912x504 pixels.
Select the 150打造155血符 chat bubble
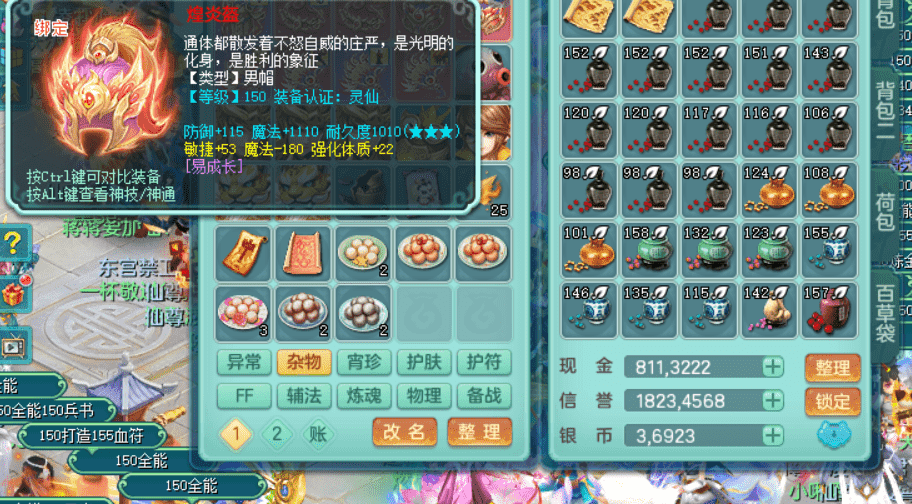[92, 435]
